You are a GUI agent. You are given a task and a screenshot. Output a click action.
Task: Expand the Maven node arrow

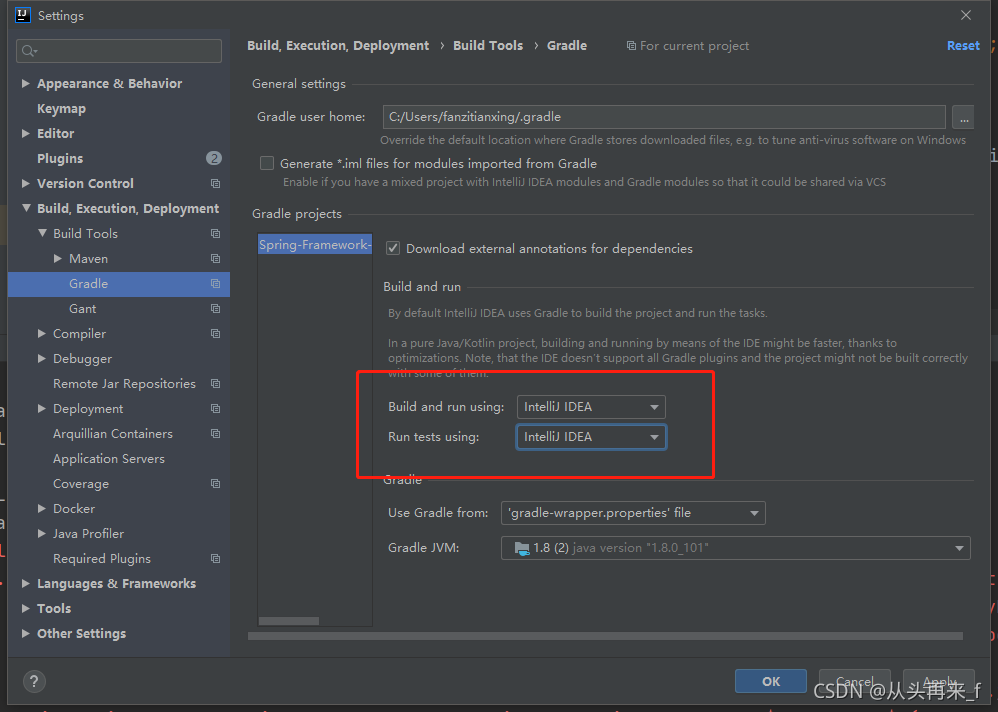(x=58, y=258)
